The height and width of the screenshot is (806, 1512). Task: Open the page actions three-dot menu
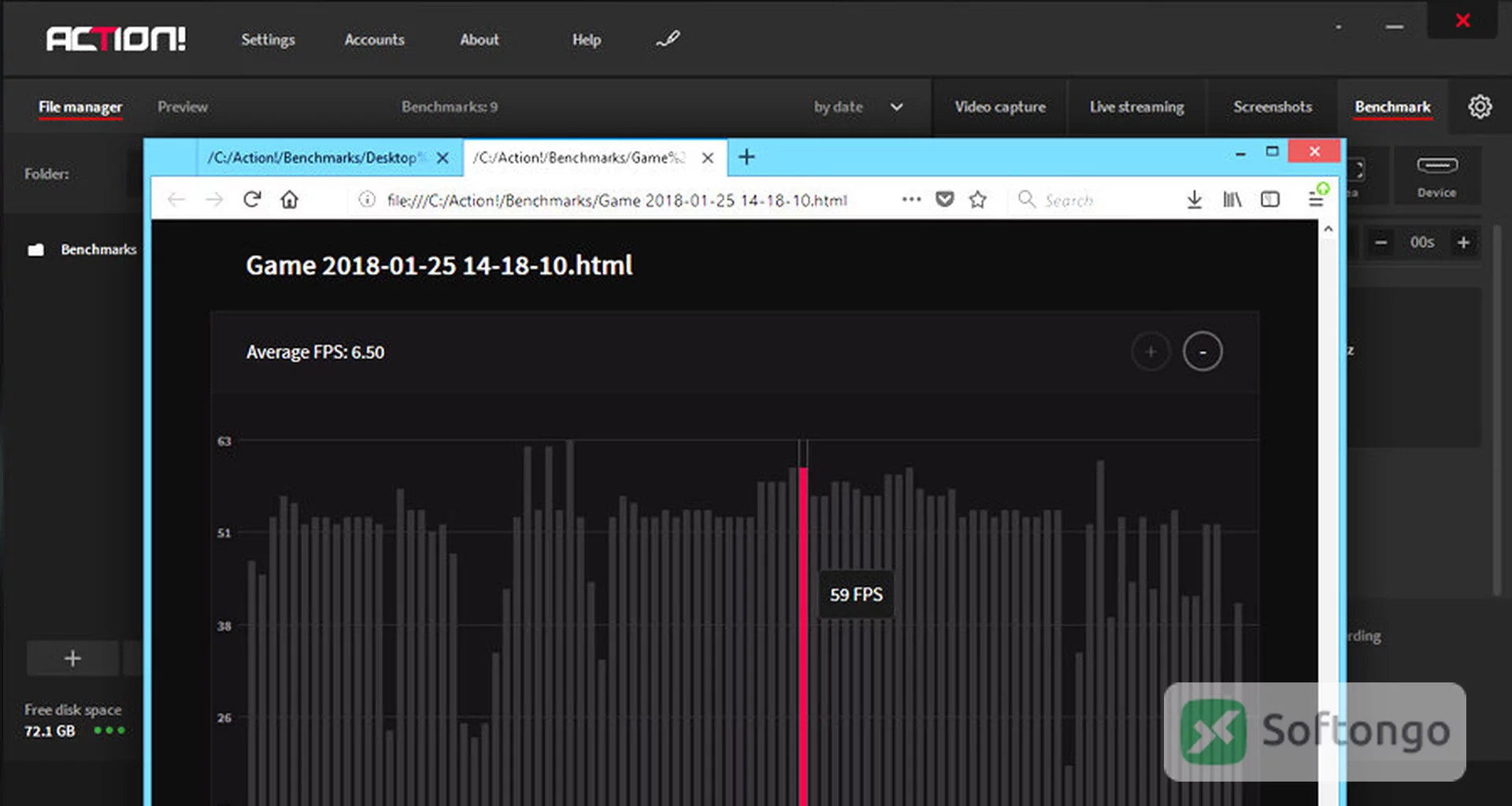(x=911, y=199)
